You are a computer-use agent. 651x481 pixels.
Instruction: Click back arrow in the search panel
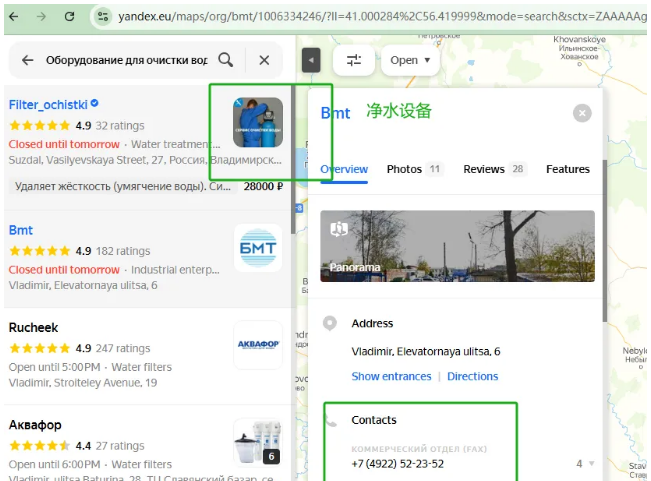pyautogui.click(x=27, y=60)
